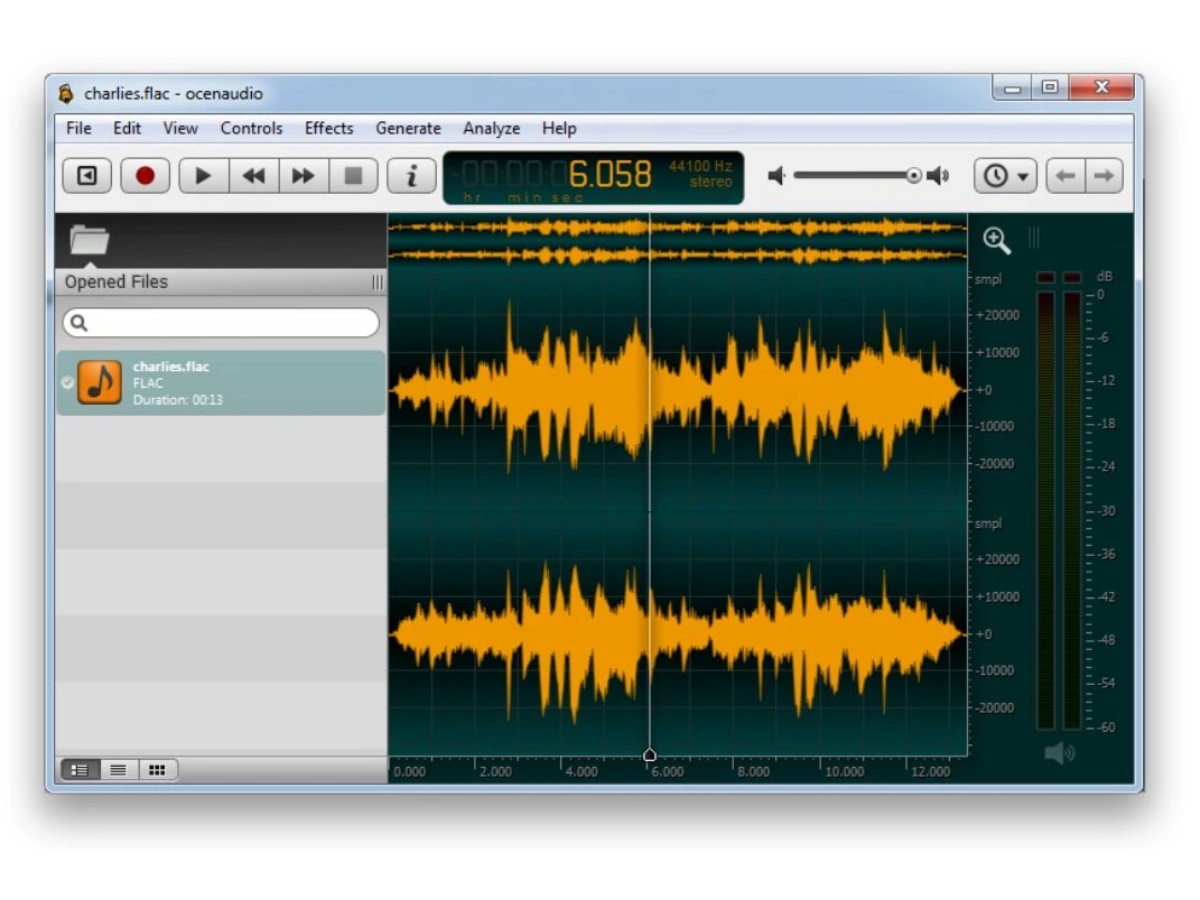
Task: Click the loud speaker icon right of volume slider
Action: (937, 176)
